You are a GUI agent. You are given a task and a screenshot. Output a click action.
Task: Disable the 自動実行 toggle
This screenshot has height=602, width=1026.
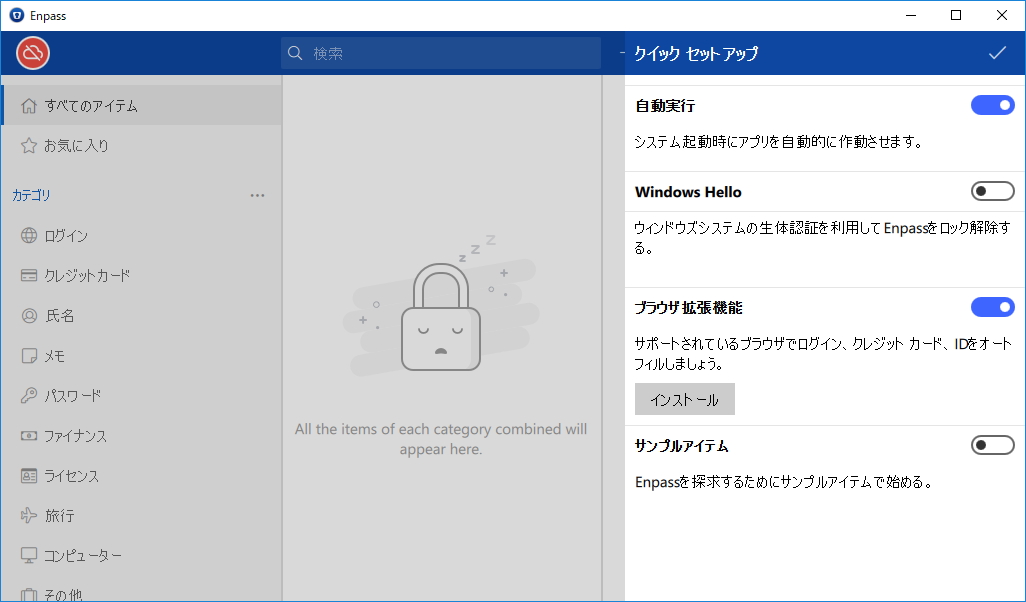click(992, 105)
